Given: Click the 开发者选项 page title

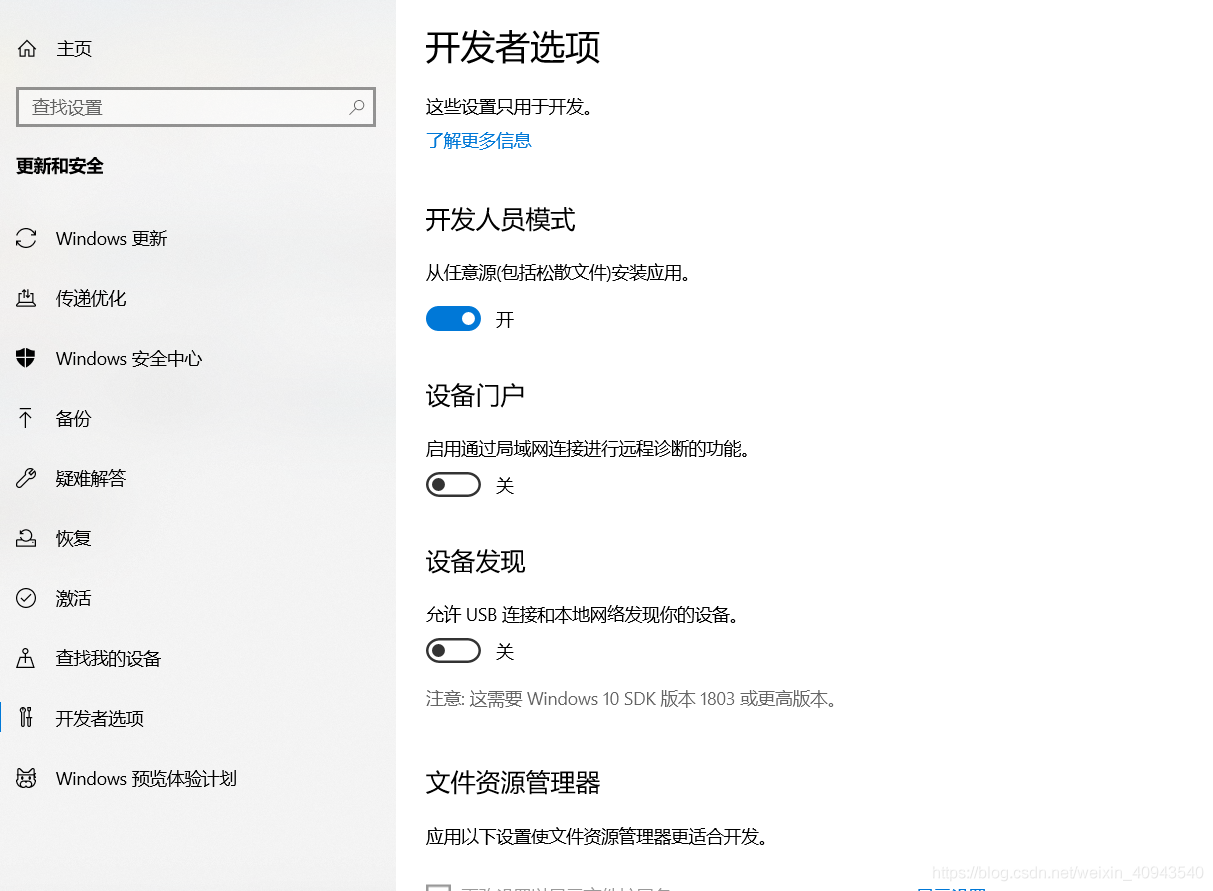Looking at the screenshot, I should (513, 47).
